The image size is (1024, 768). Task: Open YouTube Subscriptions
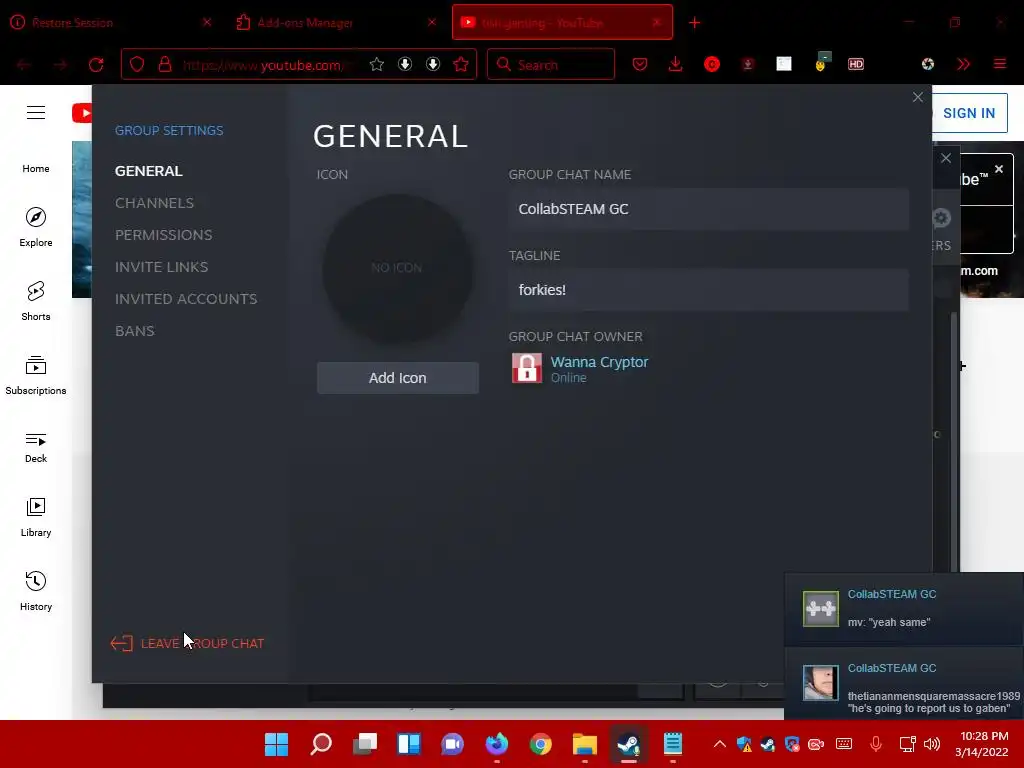pyautogui.click(x=36, y=376)
